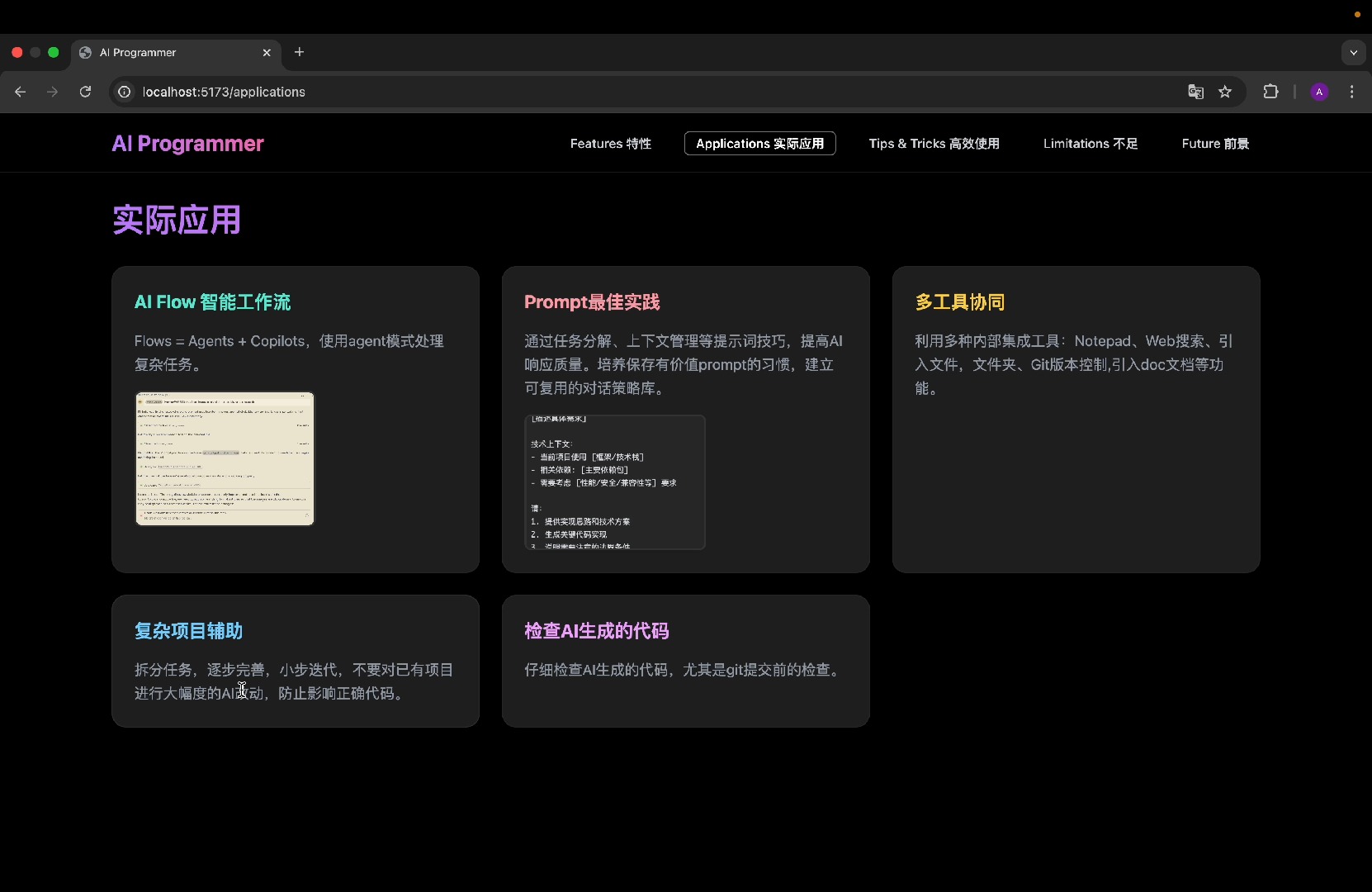The image size is (1372, 892).
Task: Bookmark this page with the star icon
Action: pos(1225,92)
